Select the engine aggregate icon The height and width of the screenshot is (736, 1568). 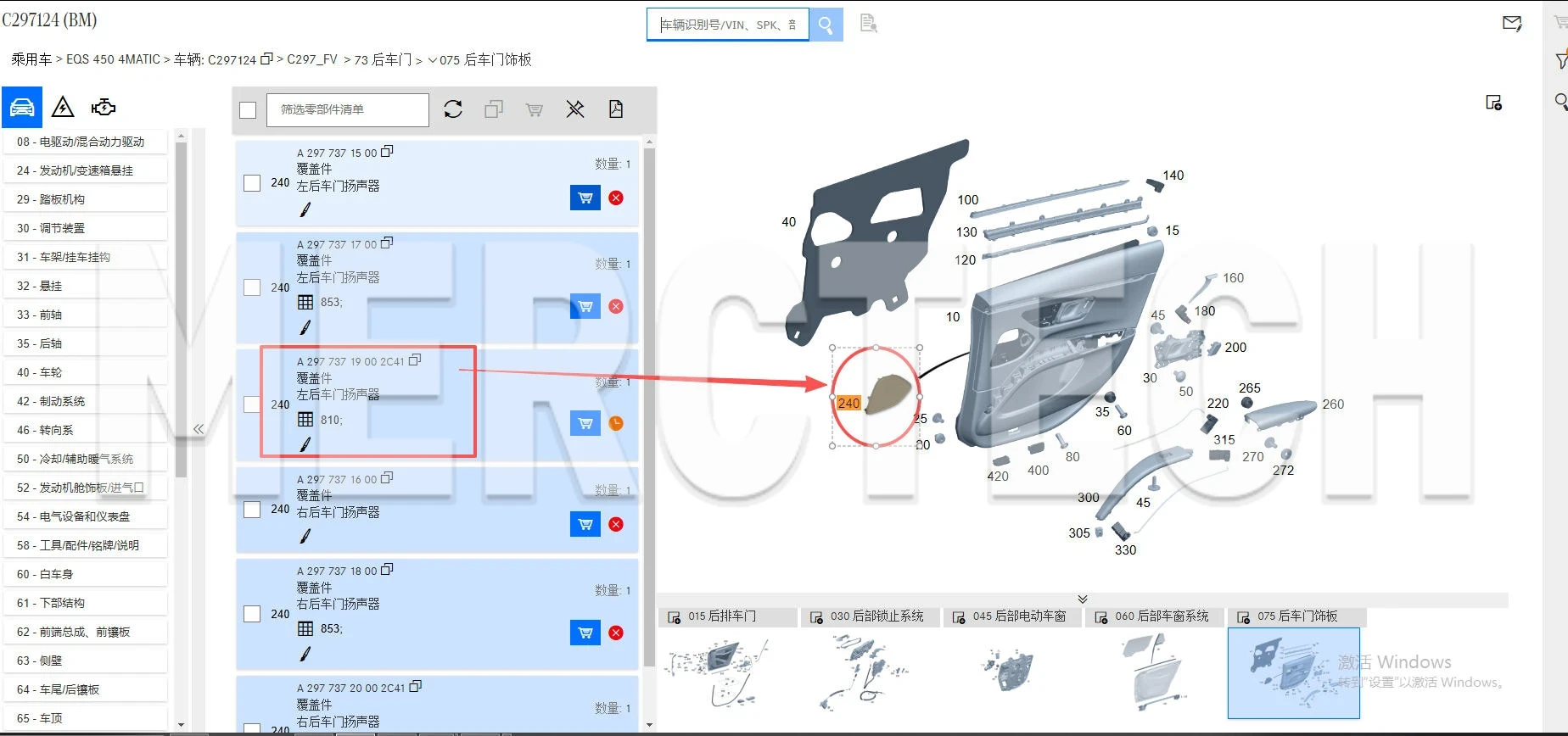[104, 108]
